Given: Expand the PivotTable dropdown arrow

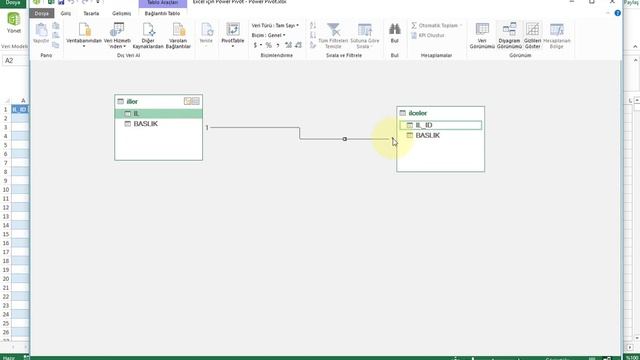Looking at the screenshot, I should click(233, 46).
